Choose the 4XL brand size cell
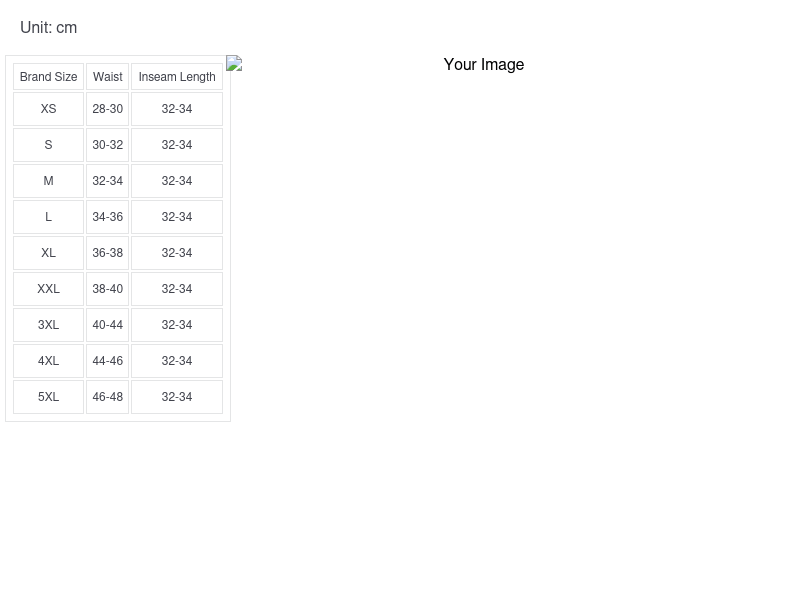This screenshot has width=800, height=600. point(48,361)
